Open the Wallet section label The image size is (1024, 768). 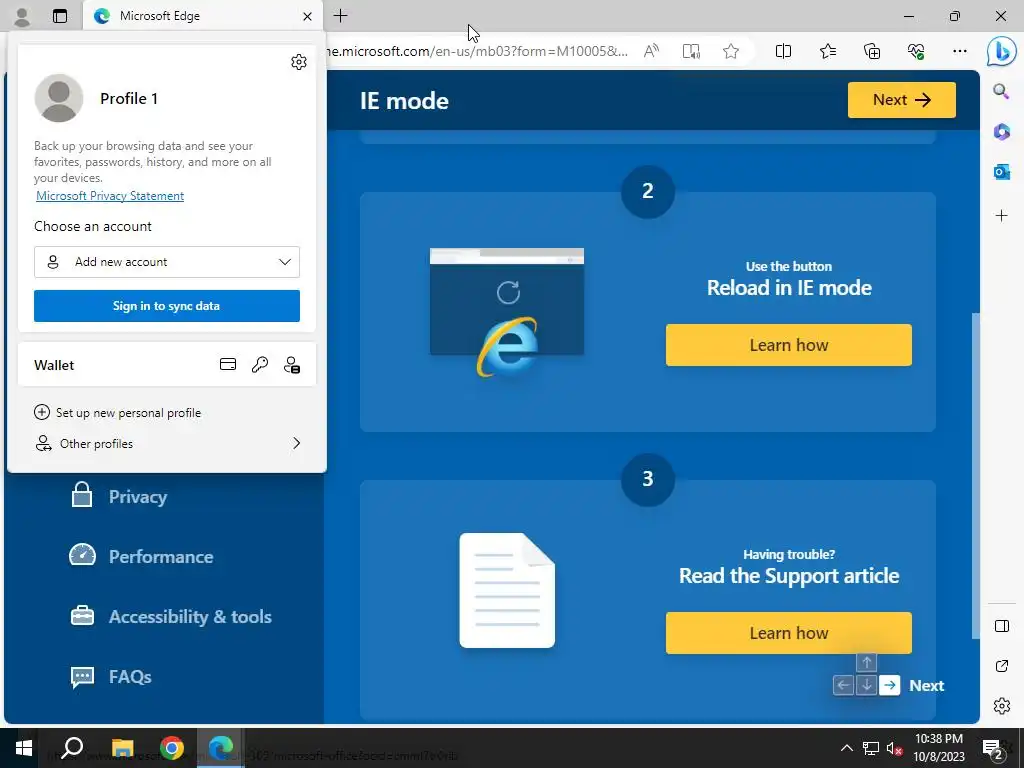point(54,365)
